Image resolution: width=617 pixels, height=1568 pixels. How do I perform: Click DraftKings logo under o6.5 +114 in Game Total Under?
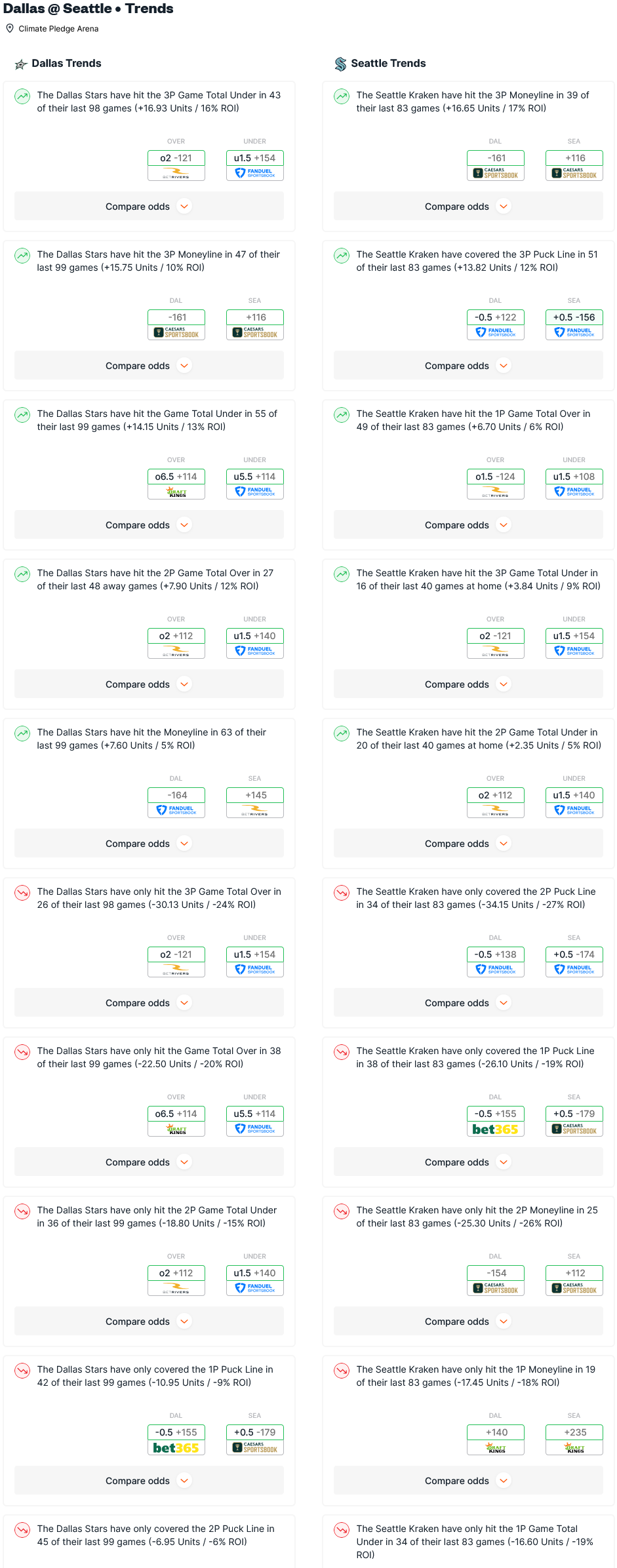point(176,492)
